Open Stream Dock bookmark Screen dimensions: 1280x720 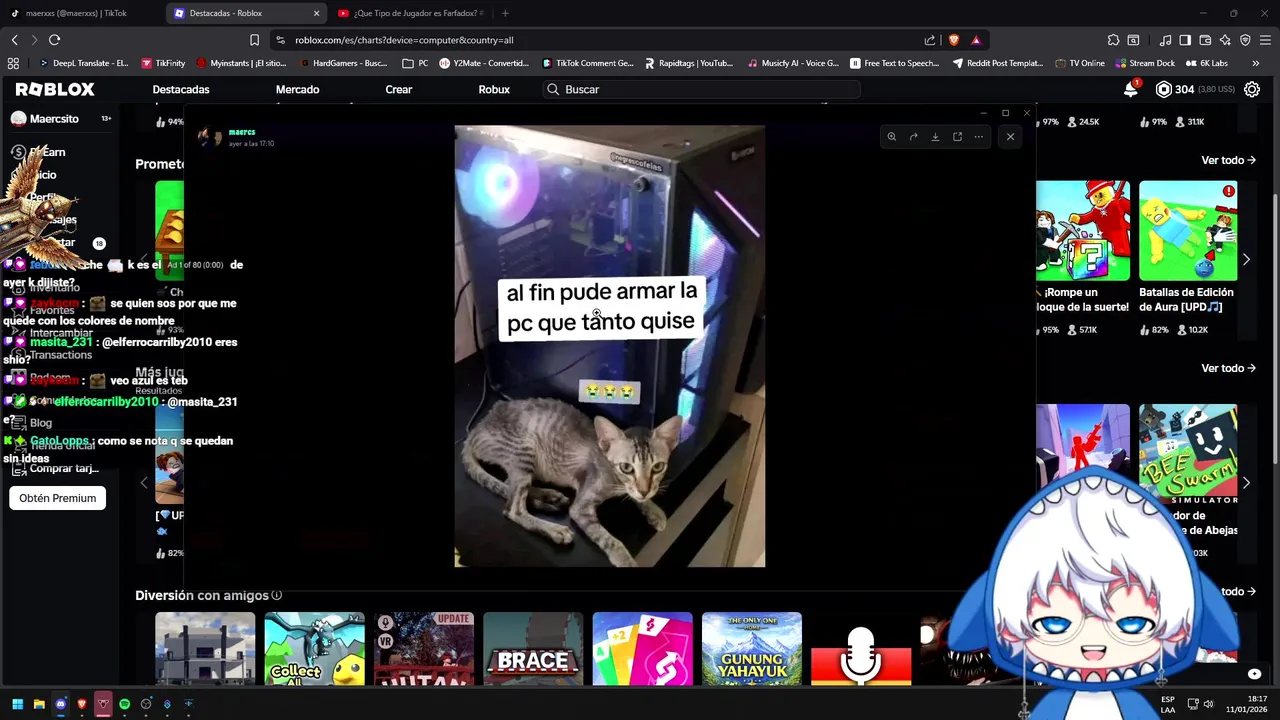pyautogui.click(x=1145, y=63)
